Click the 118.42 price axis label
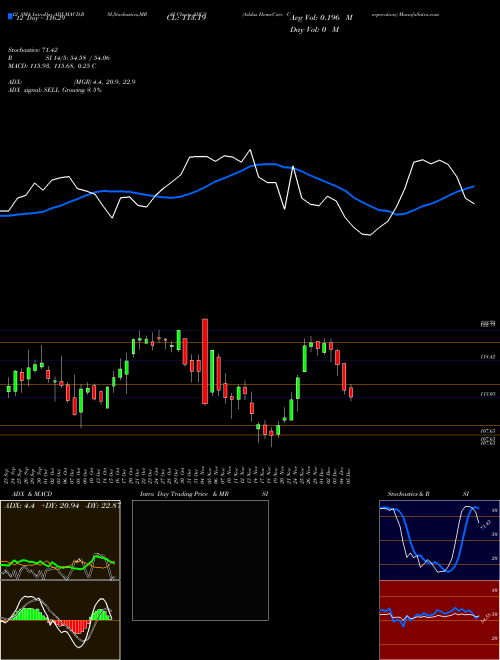Viewport: 500px width, 660px height. 488,357
